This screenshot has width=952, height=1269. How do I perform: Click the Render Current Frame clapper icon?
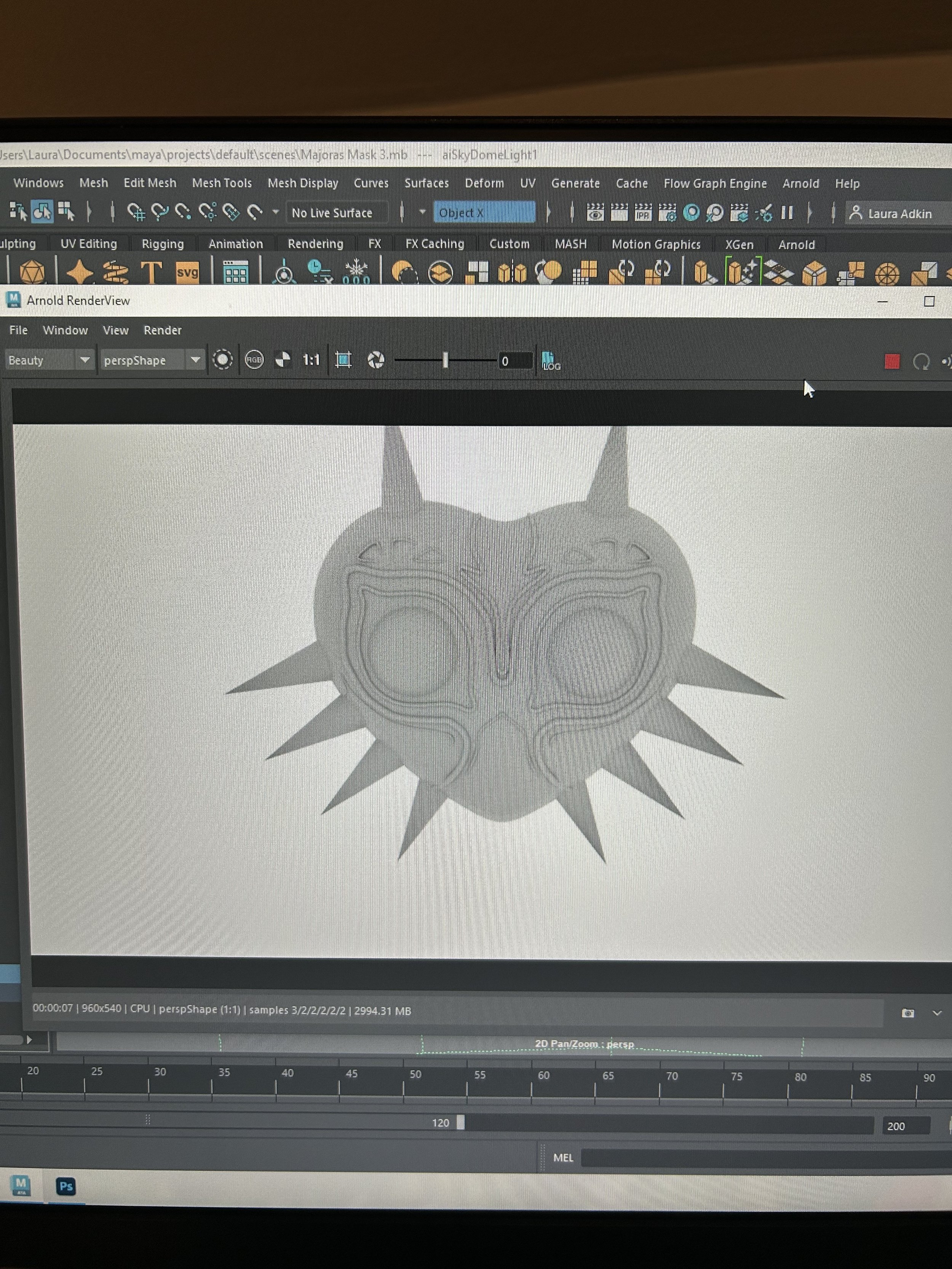pyautogui.click(x=619, y=213)
